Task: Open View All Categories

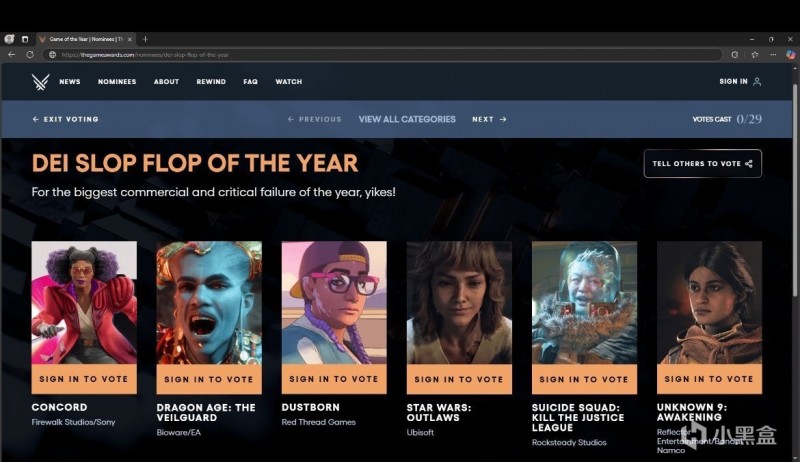Action: tap(407, 119)
